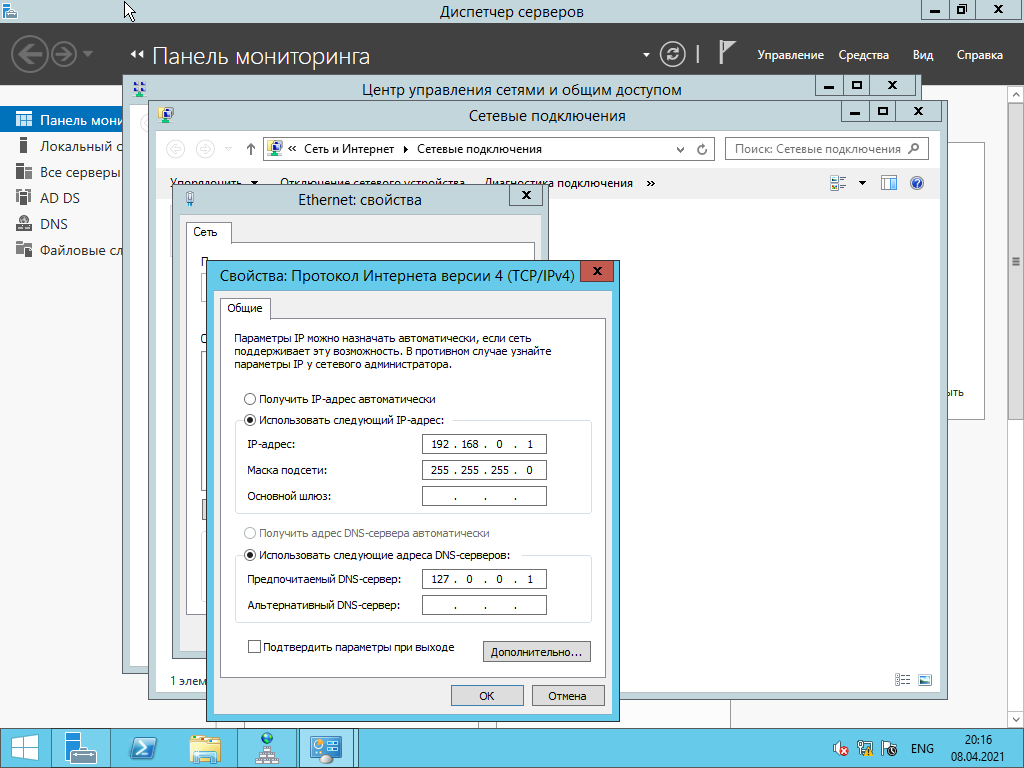Open the Windows Start button
This screenshot has width=1024, height=768.
click(25, 748)
